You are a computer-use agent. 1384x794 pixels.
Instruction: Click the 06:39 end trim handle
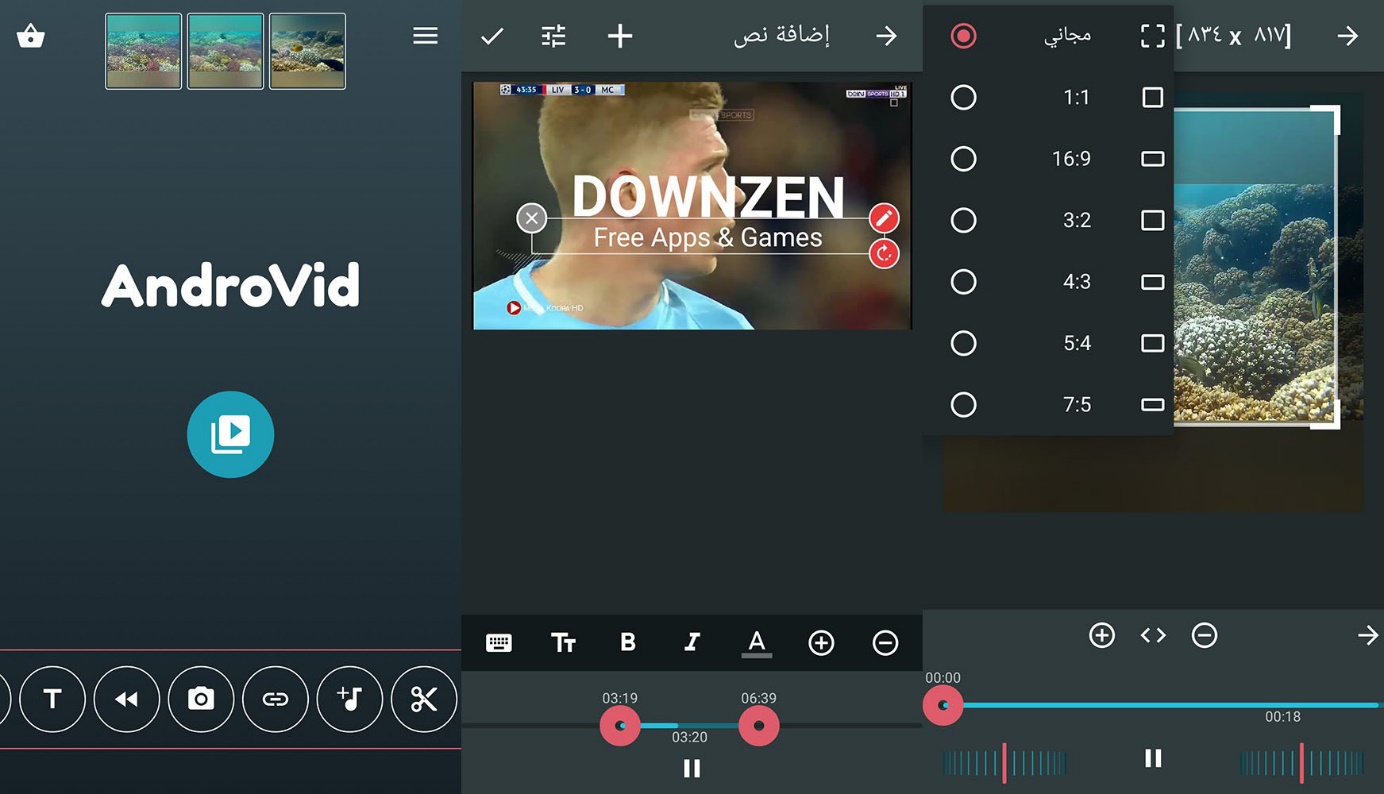758,725
